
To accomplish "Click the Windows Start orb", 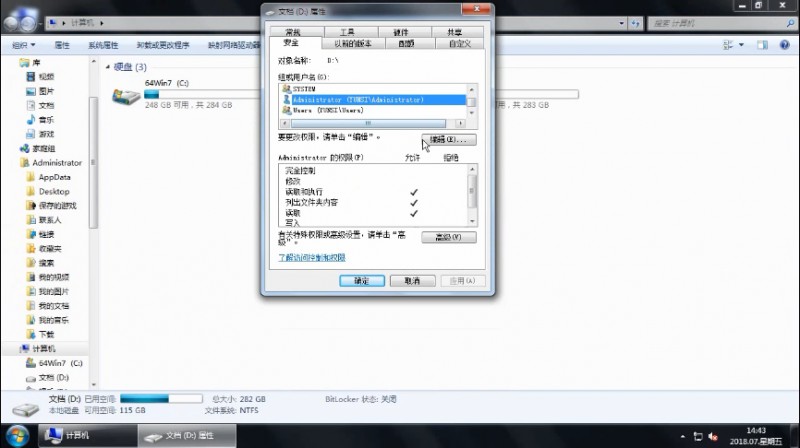I will [x=17, y=436].
